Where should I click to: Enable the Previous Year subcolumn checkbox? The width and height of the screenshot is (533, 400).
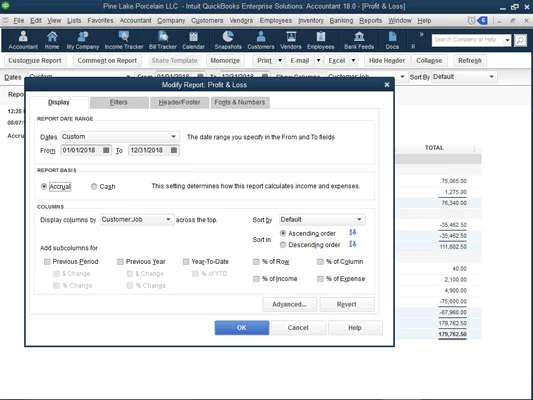pyautogui.click(x=120, y=262)
